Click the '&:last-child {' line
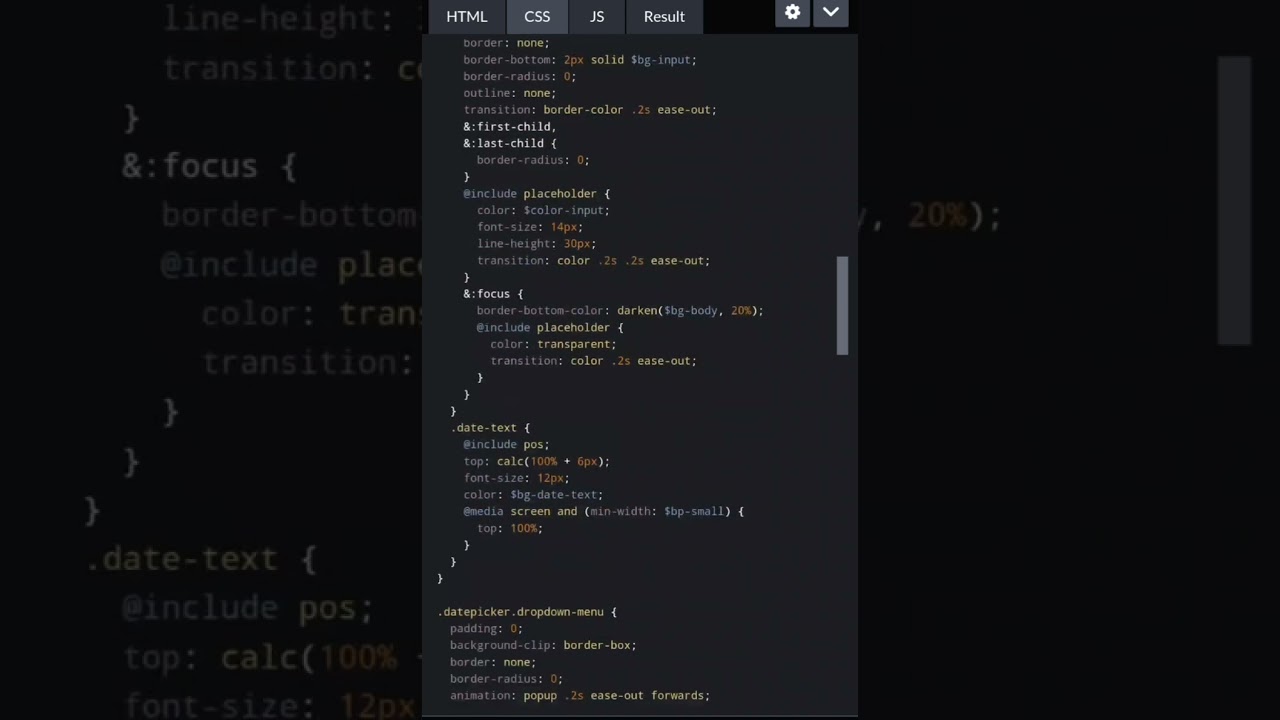Image resolution: width=1280 pixels, height=720 pixels. (x=510, y=143)
